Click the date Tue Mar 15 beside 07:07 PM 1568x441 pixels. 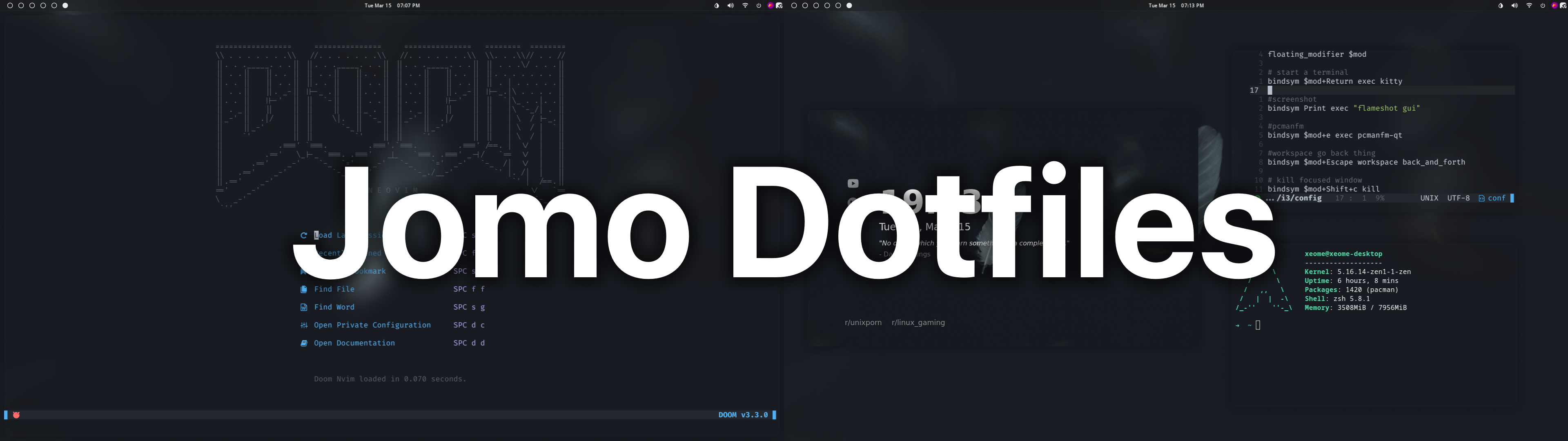(x=378, y=5)
